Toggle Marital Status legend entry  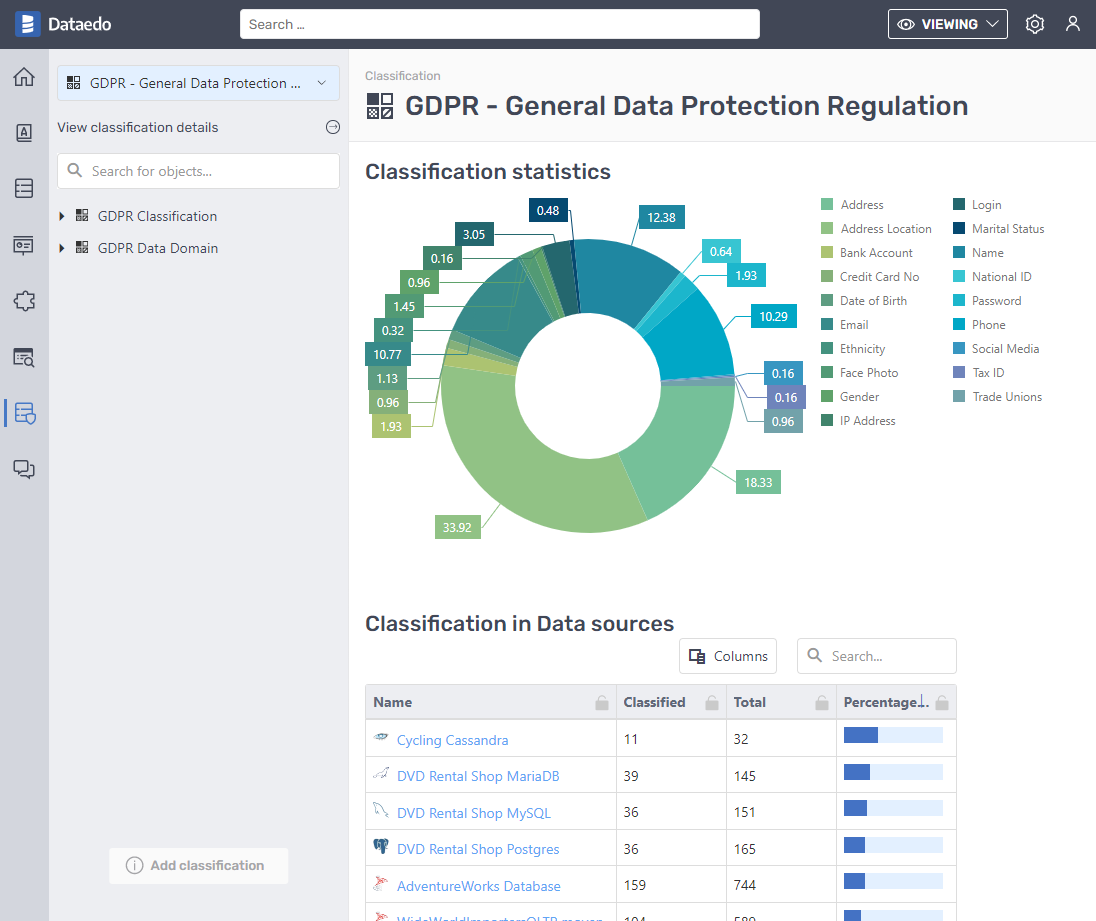point(1007,229)
